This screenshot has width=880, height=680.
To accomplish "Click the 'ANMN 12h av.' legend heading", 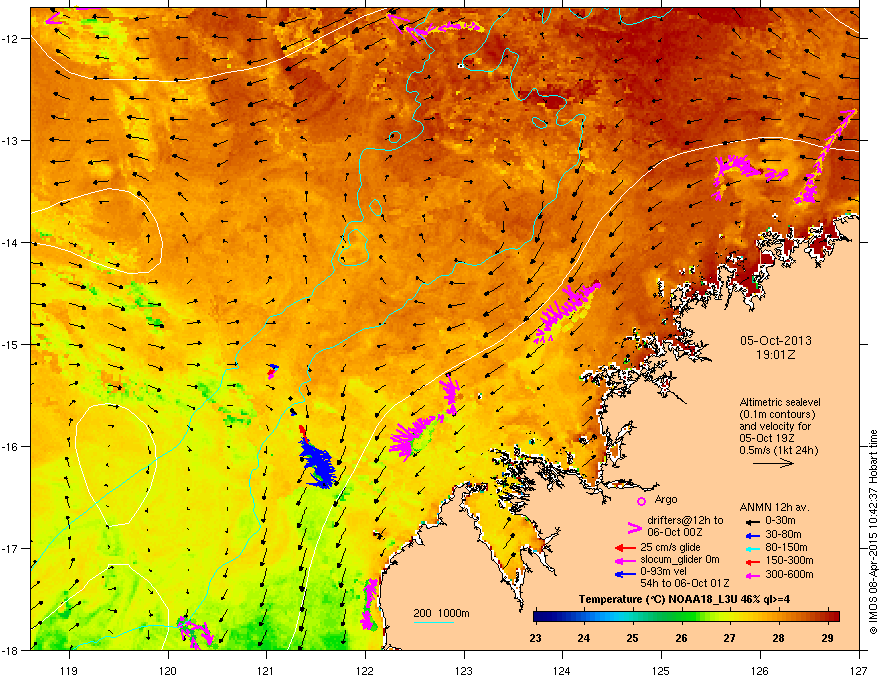I will pyautogui.click(x=774, y=508).
